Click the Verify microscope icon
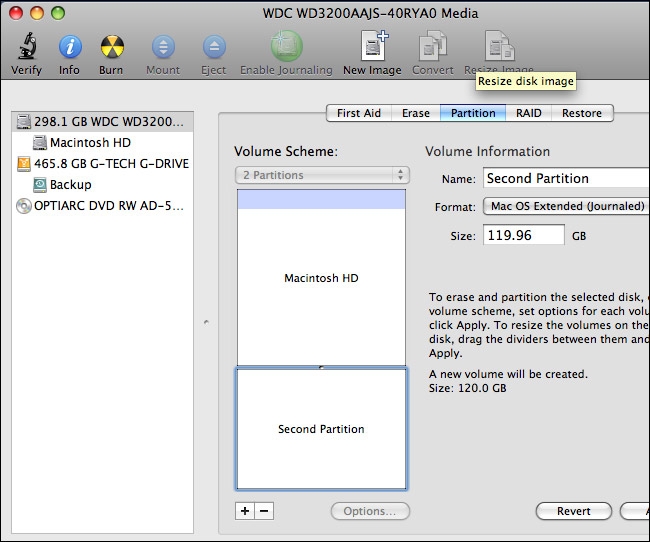650x542 pixels. click(x=27, y=46)
